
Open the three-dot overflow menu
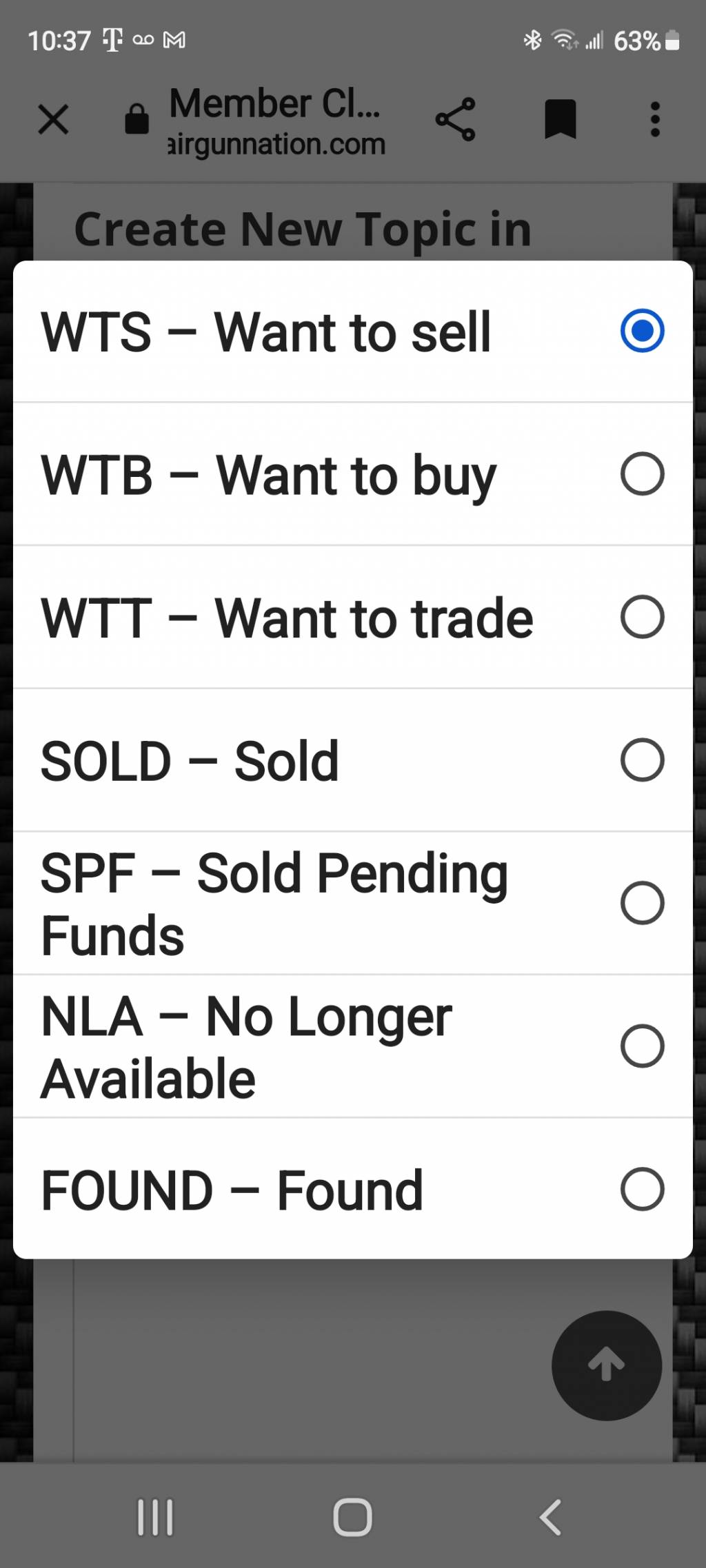[x=655, y=119]
